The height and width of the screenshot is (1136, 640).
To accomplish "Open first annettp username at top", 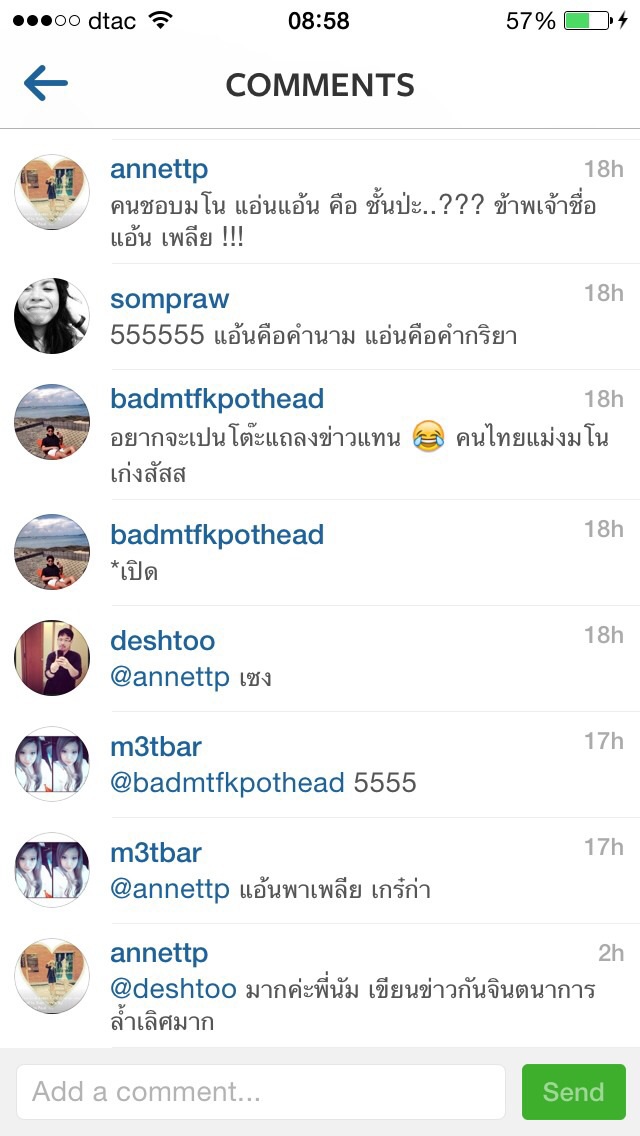I will click(159, 170).
